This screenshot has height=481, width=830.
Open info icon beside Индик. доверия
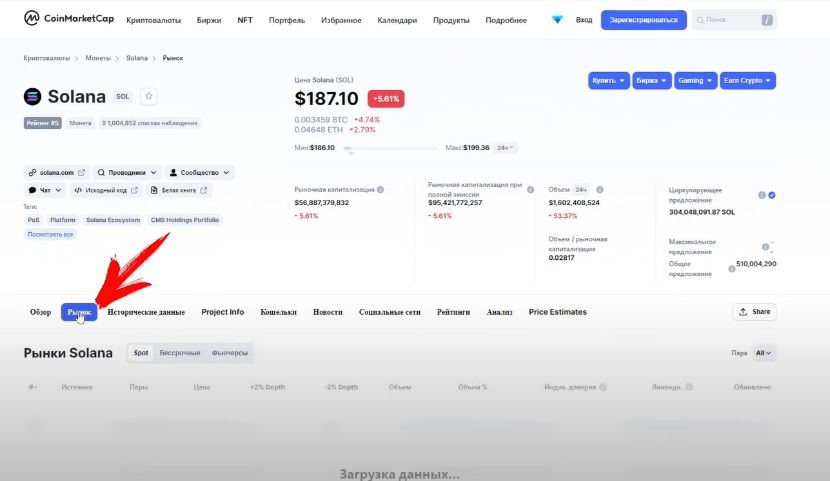coord(602,387)
